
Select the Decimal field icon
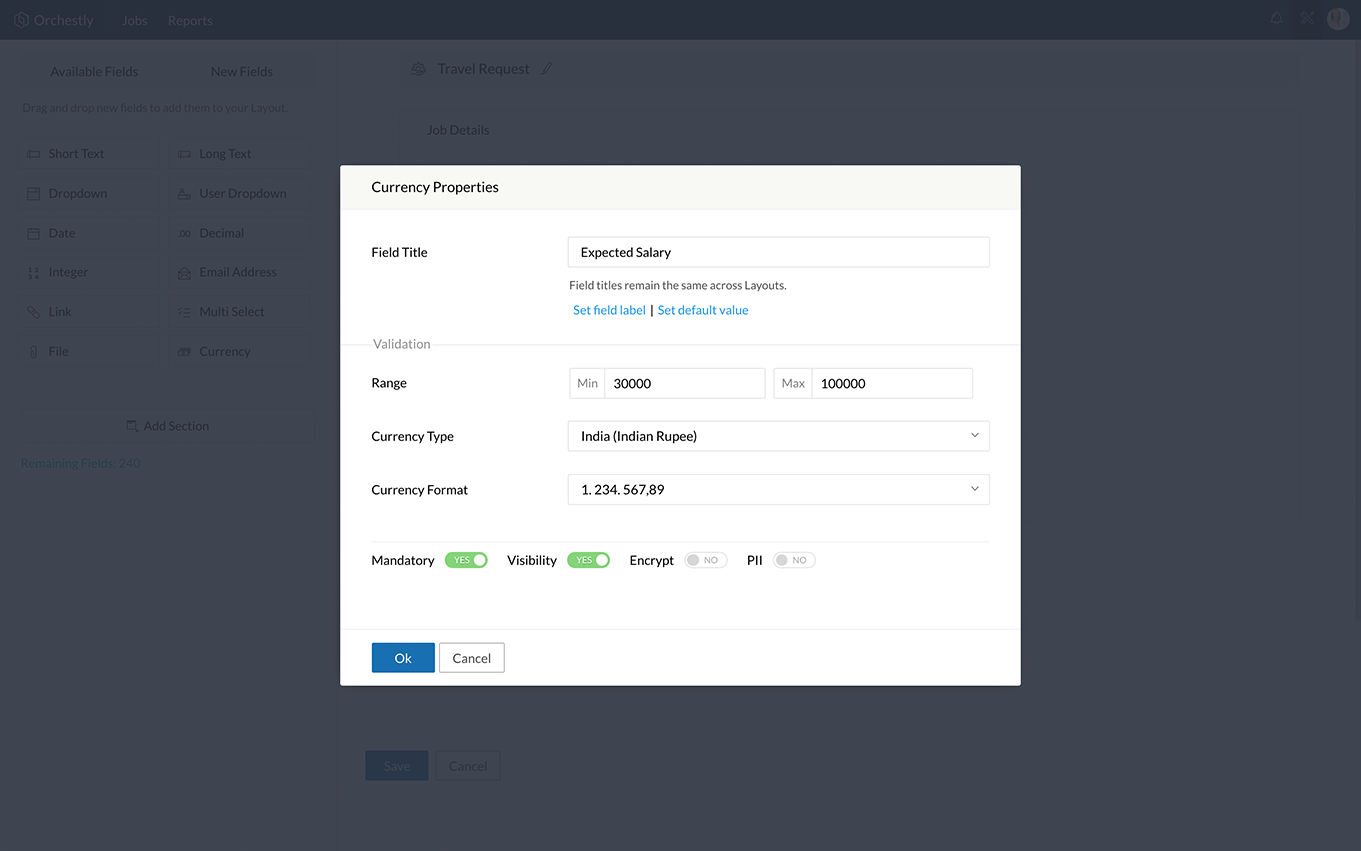point(184,233)
